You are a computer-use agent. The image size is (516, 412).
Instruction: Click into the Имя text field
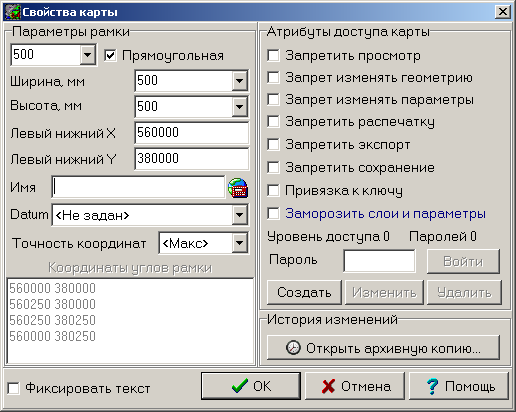coord(138,187)
